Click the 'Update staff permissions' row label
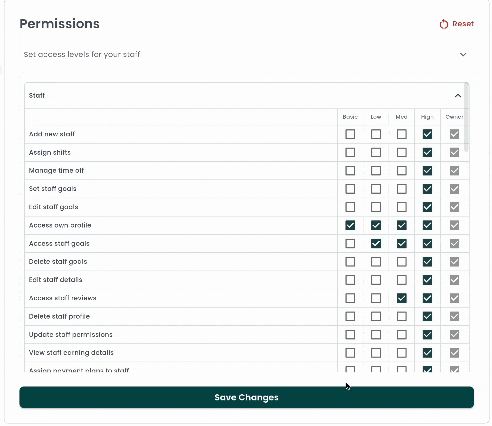This screenshot has height=426, width=492. [71, 335]
